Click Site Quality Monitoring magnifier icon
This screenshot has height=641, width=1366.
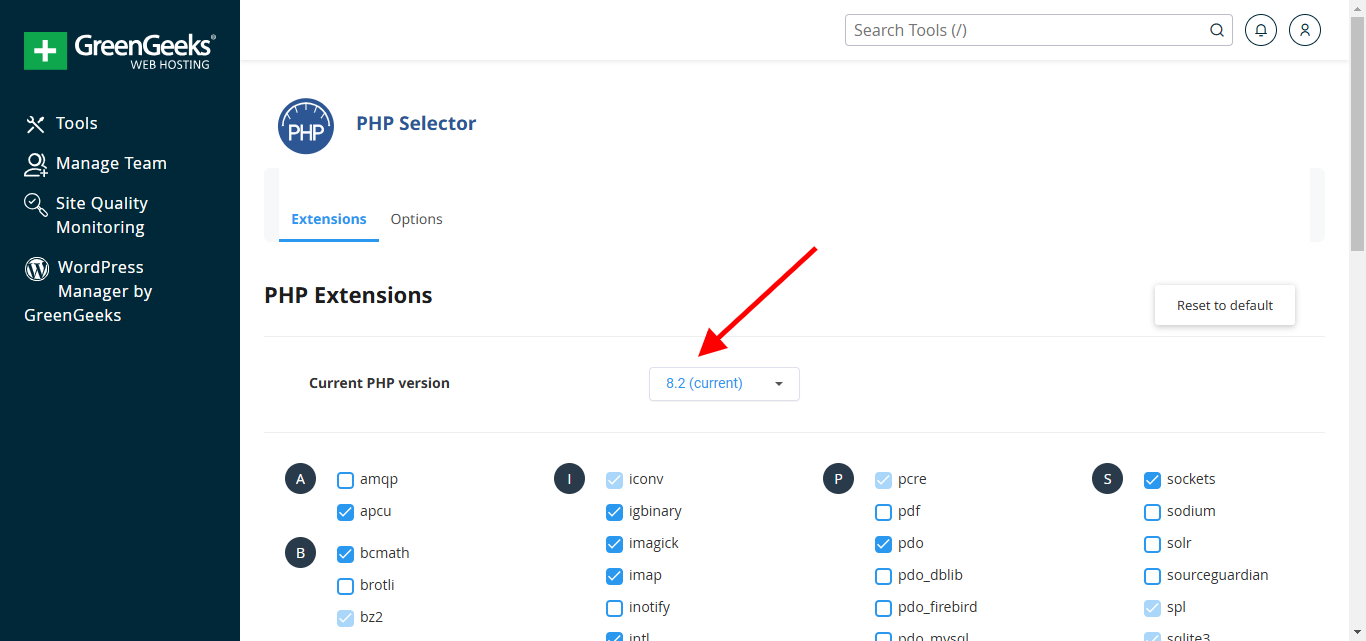[x=36, y=205]
